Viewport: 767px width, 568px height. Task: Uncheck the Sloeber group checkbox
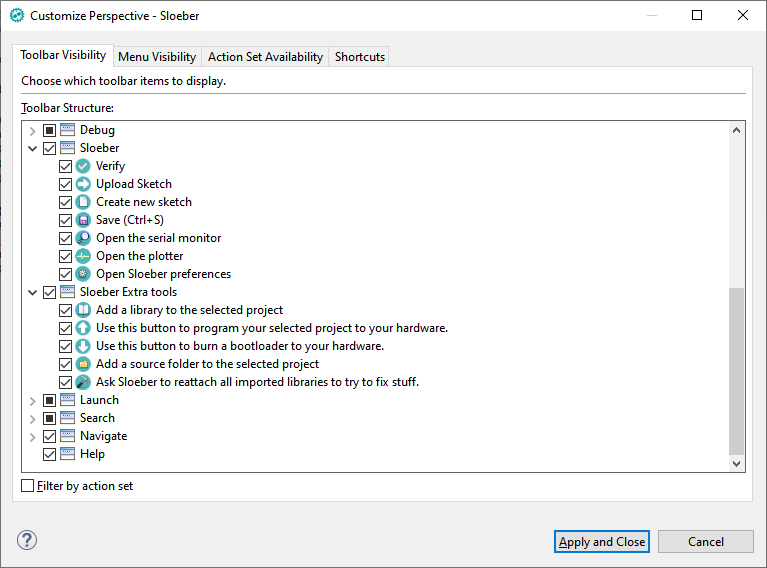coord(49,148)
